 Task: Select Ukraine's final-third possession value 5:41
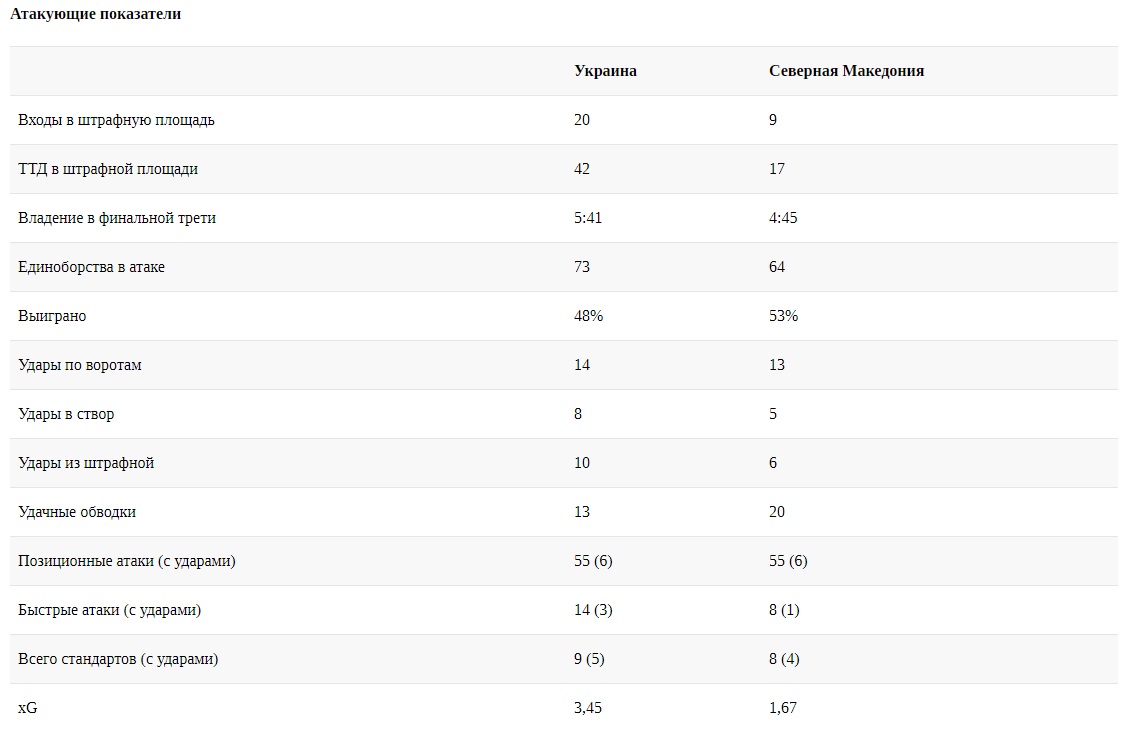(588, 218)
